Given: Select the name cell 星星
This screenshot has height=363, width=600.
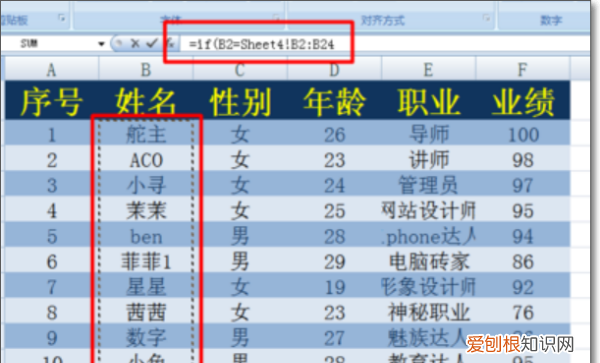Looking at the screenshot, I should click(146, 286).
